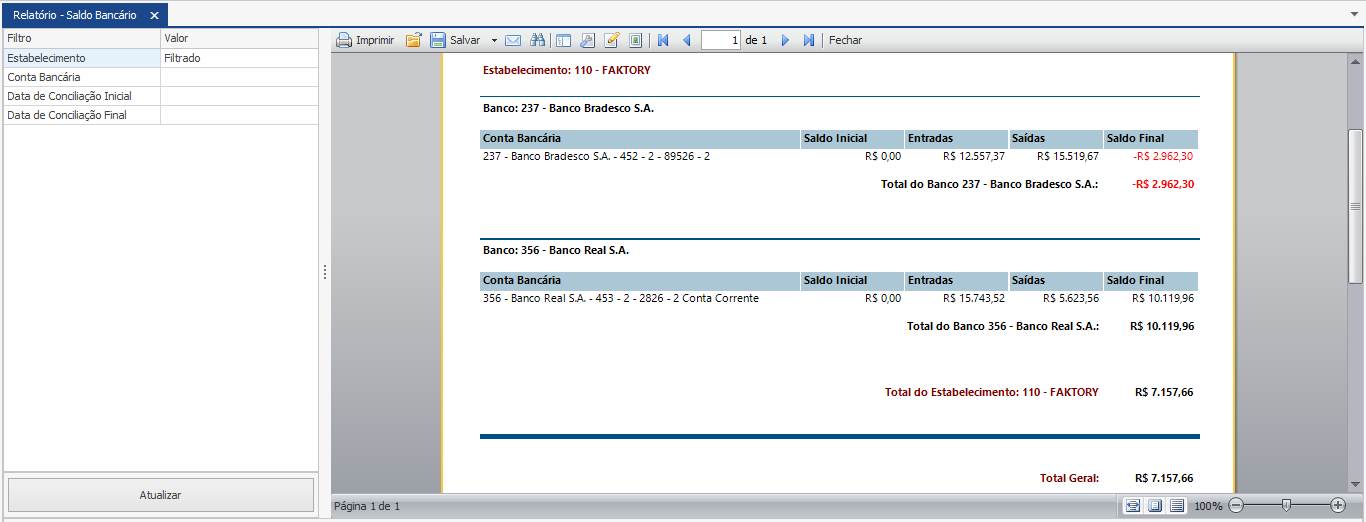Viewport: 1366px width, 522px height.
Task: Select the Estabelecimento filter value cell
Action: point(239,58)
